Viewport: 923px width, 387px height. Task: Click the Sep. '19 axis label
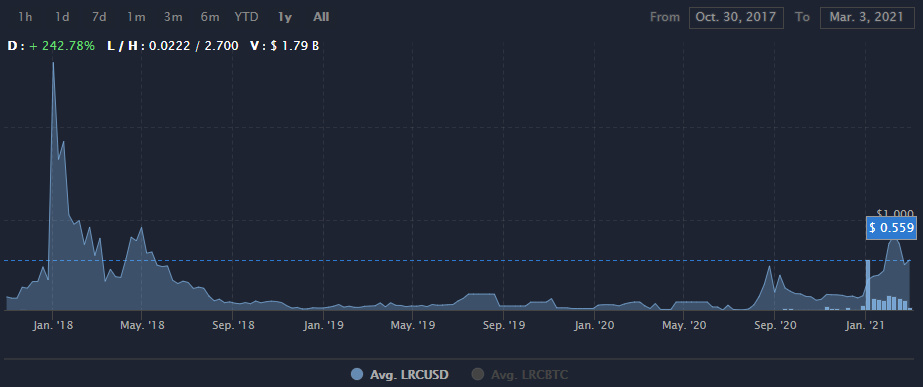pos(503,325)
